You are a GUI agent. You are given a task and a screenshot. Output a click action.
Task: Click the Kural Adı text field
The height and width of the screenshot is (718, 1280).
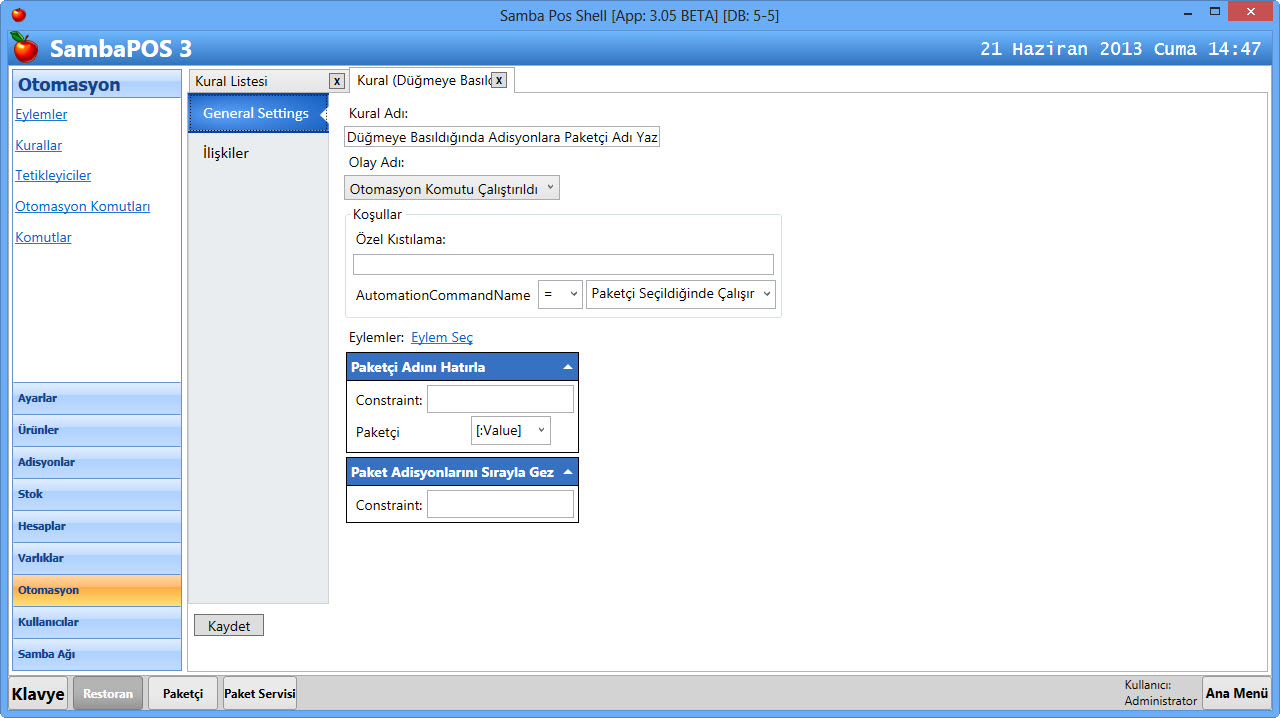click(x=502, y=137)
